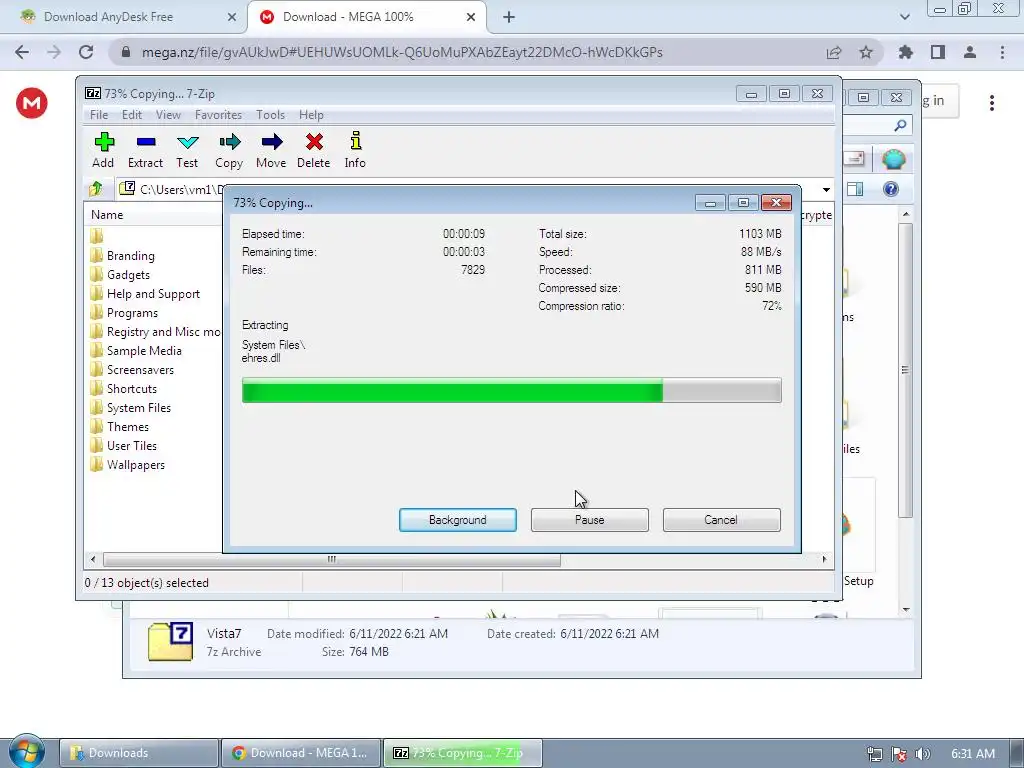Image resolution: width=1024 pixels, height=768 pixels.
Task: Click the share page icon in address bar
Action: 834,52
